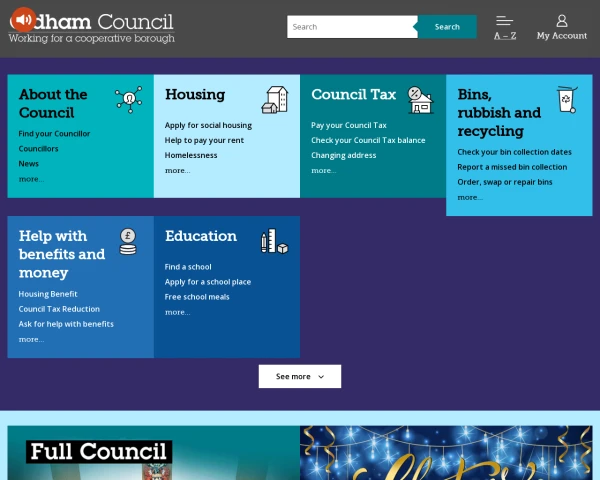Screen dimensions: 600x480
Task: Open the Council Tax heading link
Action: [x=354, y=94]
